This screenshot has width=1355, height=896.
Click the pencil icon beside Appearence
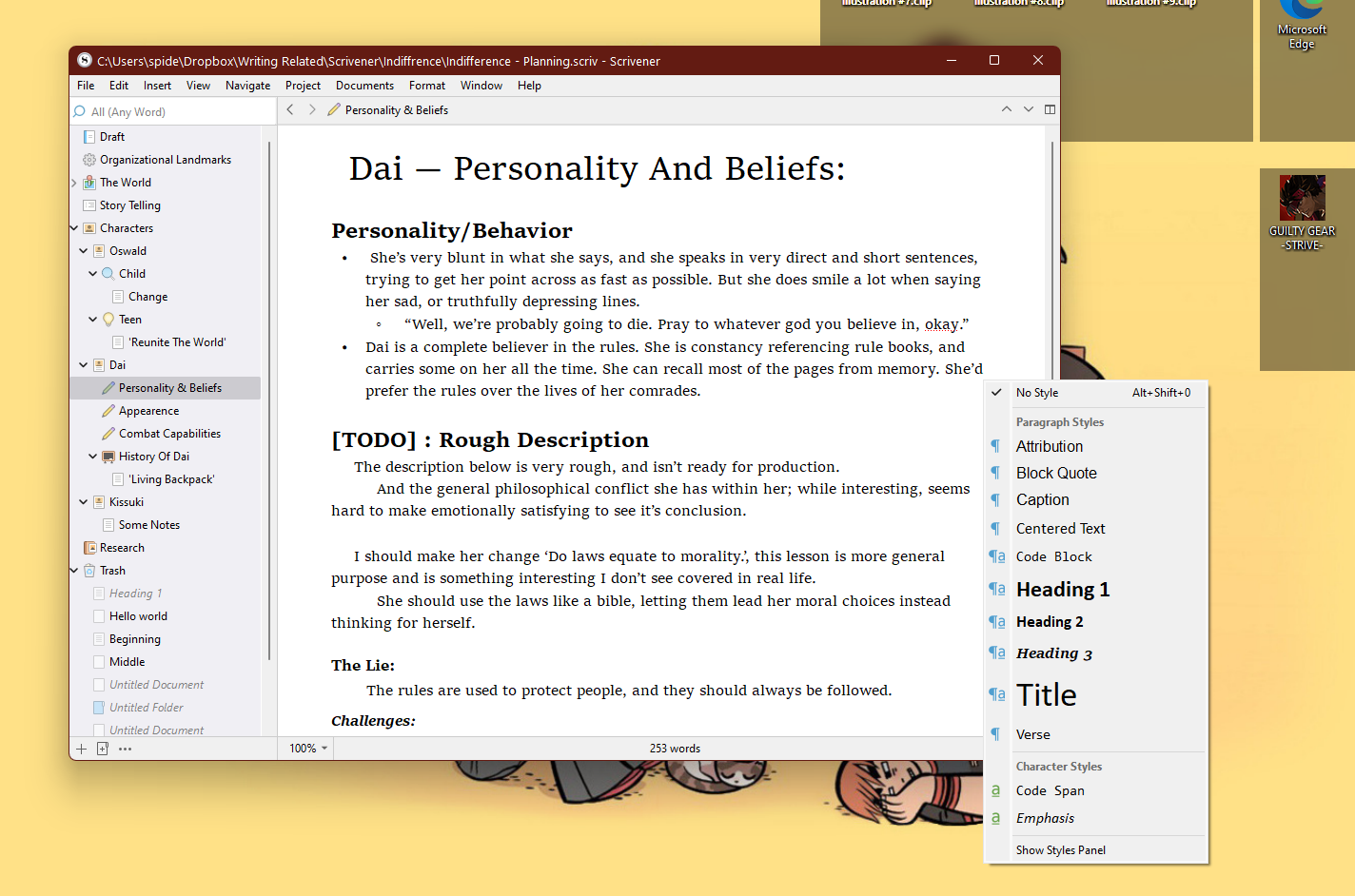pyautogui.click(x=108, y=410)
